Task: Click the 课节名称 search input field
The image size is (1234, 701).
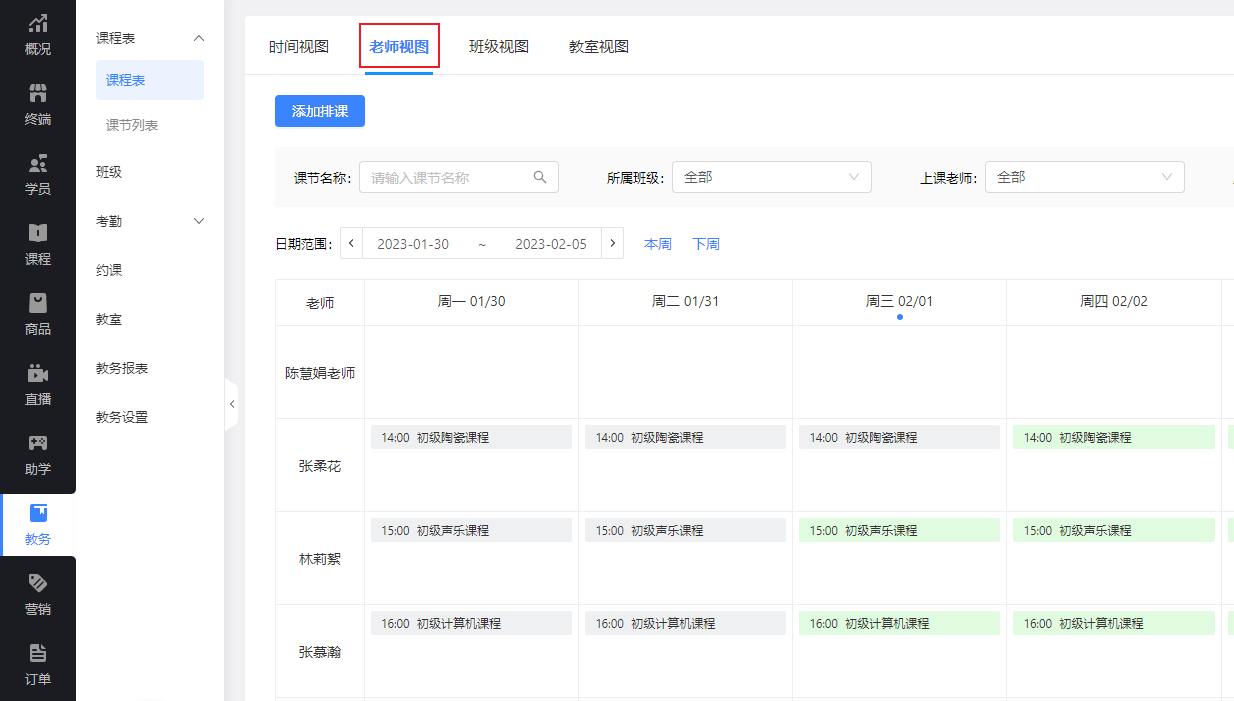Action: (x=450, y=177)
